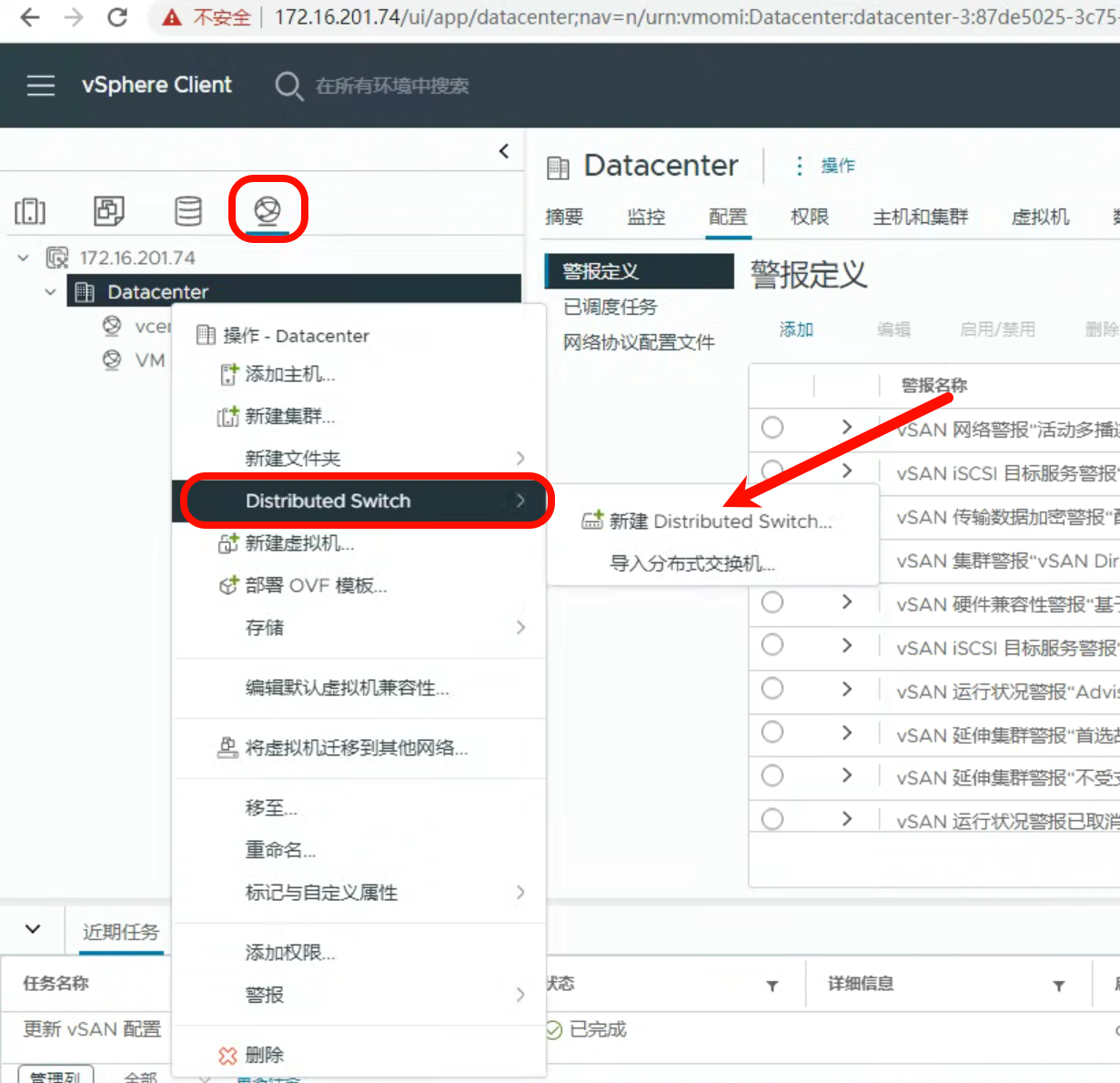This screenshot has height=1083, width=1120.
Task: Expand vSAN health Advisor alarm details
Action: click(847, 689)
